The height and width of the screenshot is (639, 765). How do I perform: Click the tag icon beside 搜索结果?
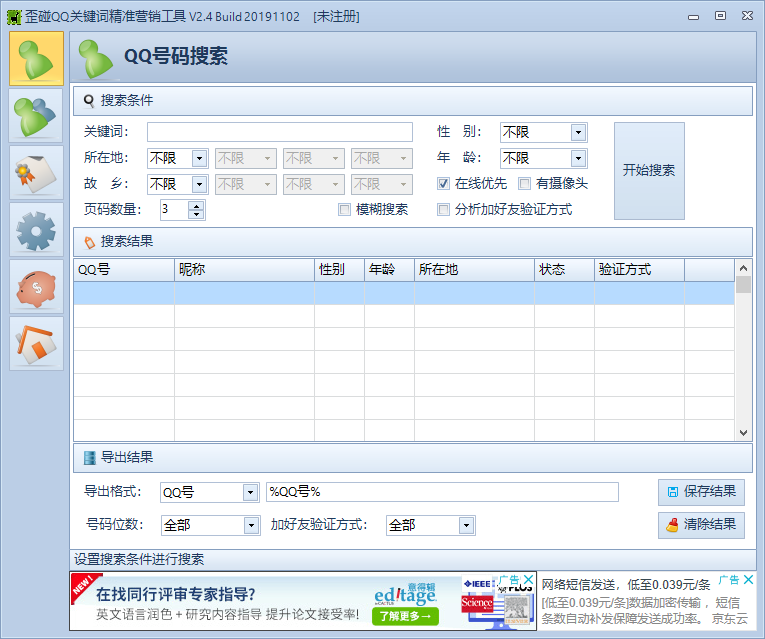[89, 242]
